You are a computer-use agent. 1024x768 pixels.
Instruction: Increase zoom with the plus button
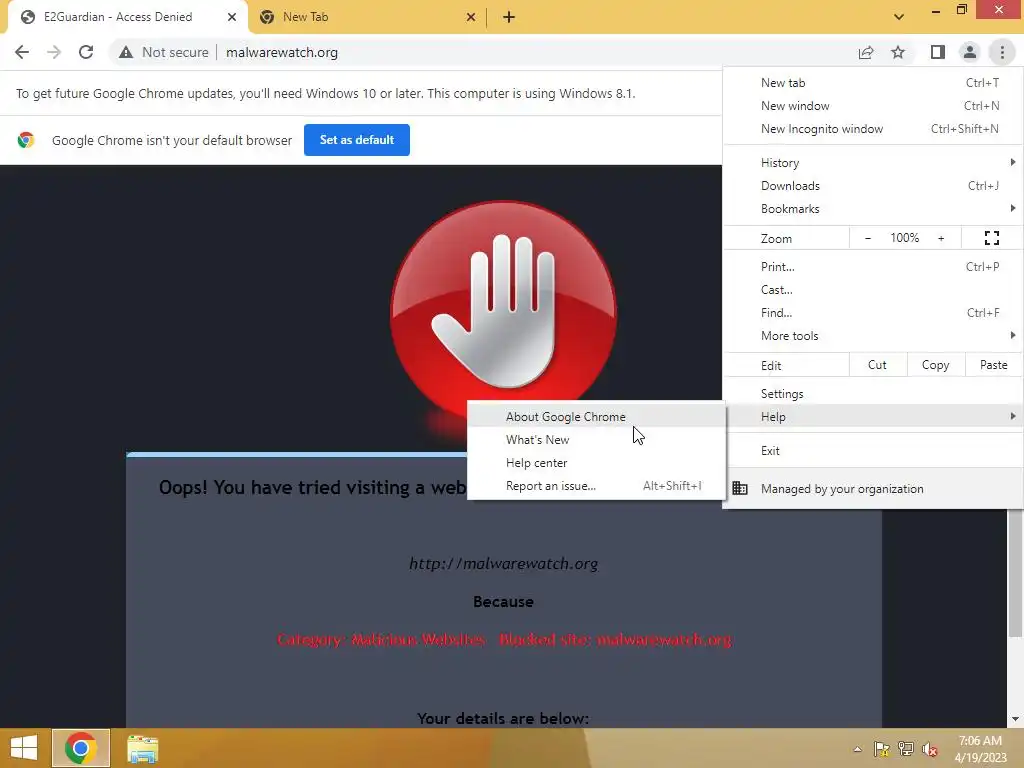point(941,238)
